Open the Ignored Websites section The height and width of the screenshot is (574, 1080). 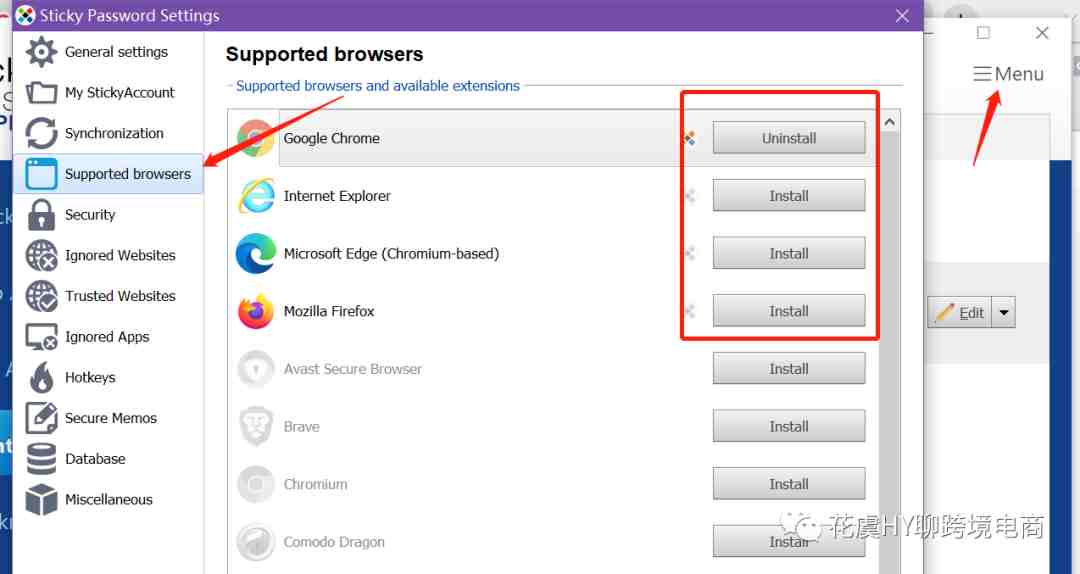pos(108,255)
